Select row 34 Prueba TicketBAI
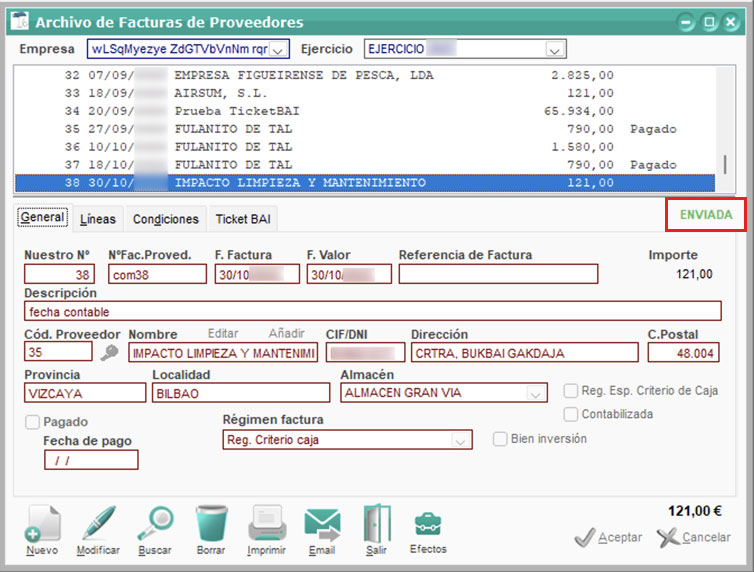This screenshot has height=572, width=754. point(365,111)
